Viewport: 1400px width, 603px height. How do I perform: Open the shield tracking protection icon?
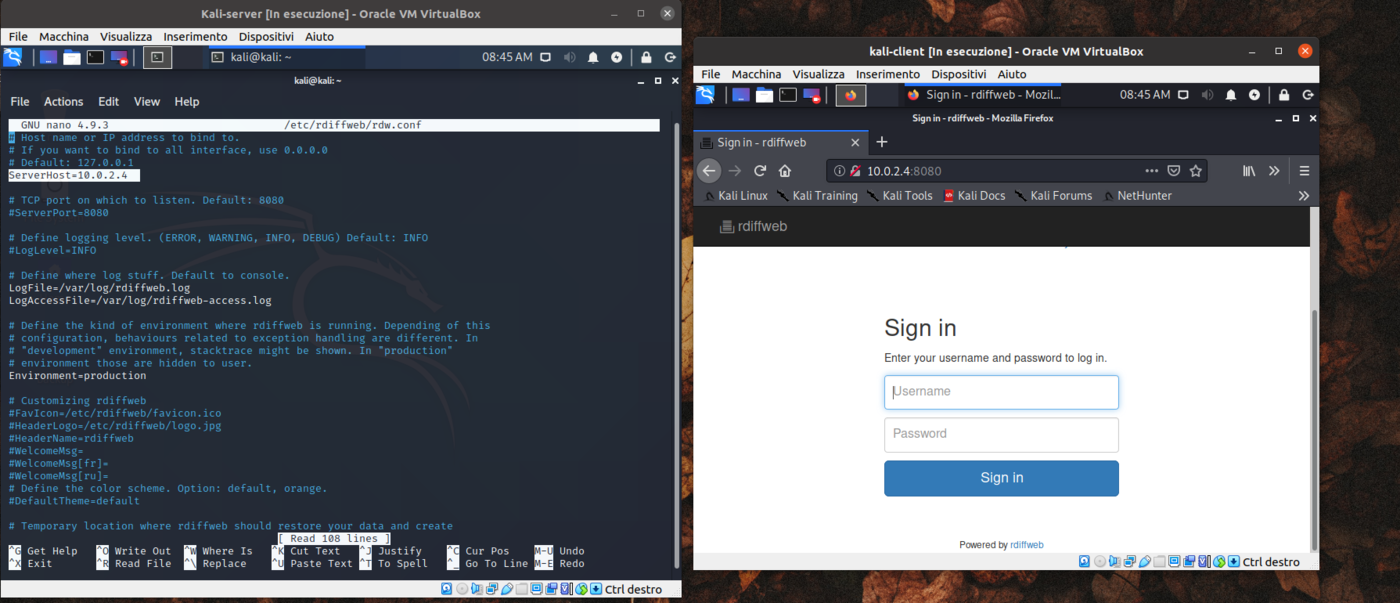1175,171
